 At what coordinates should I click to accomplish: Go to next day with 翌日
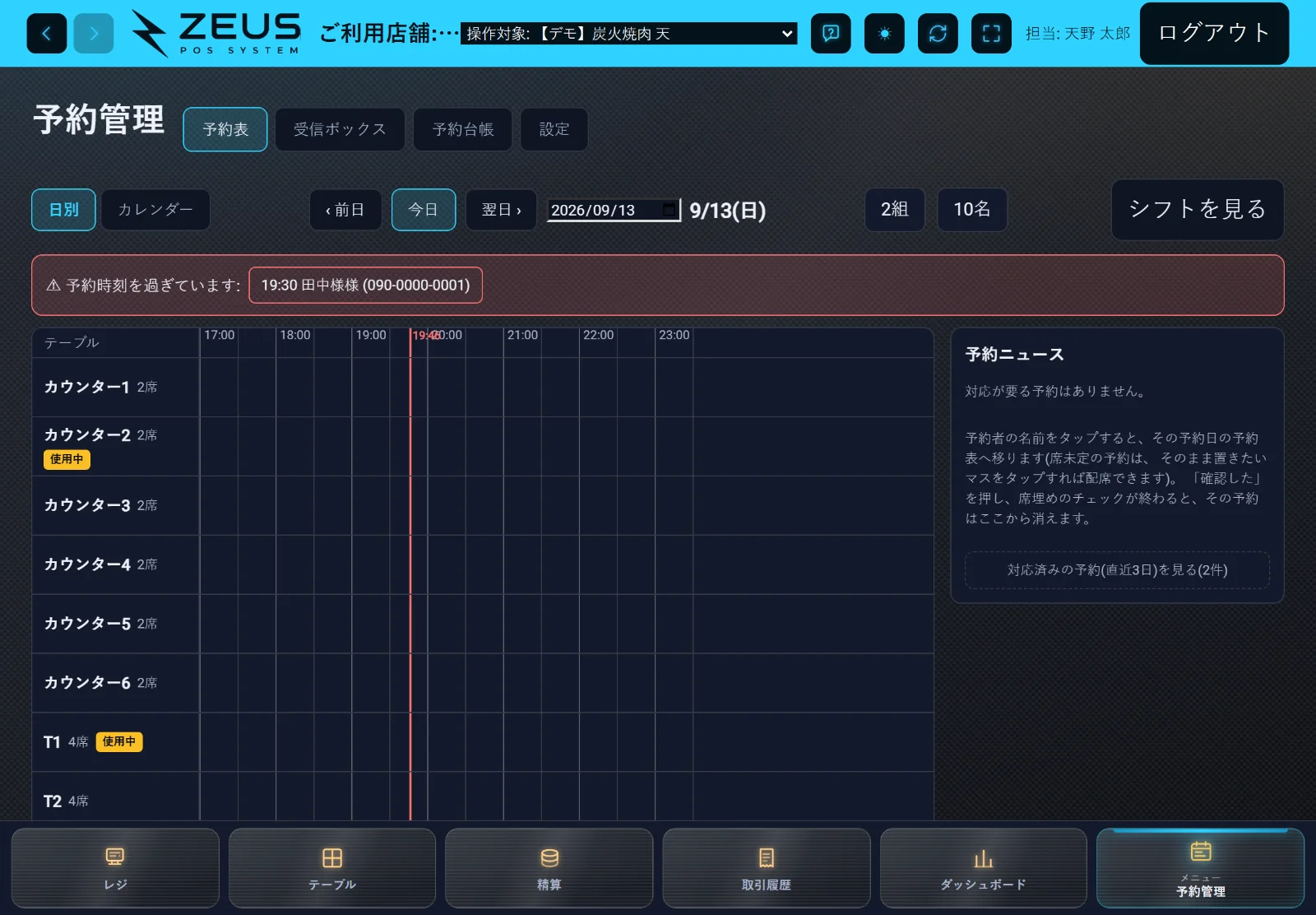pyautogui.click(x=502, y=210)
